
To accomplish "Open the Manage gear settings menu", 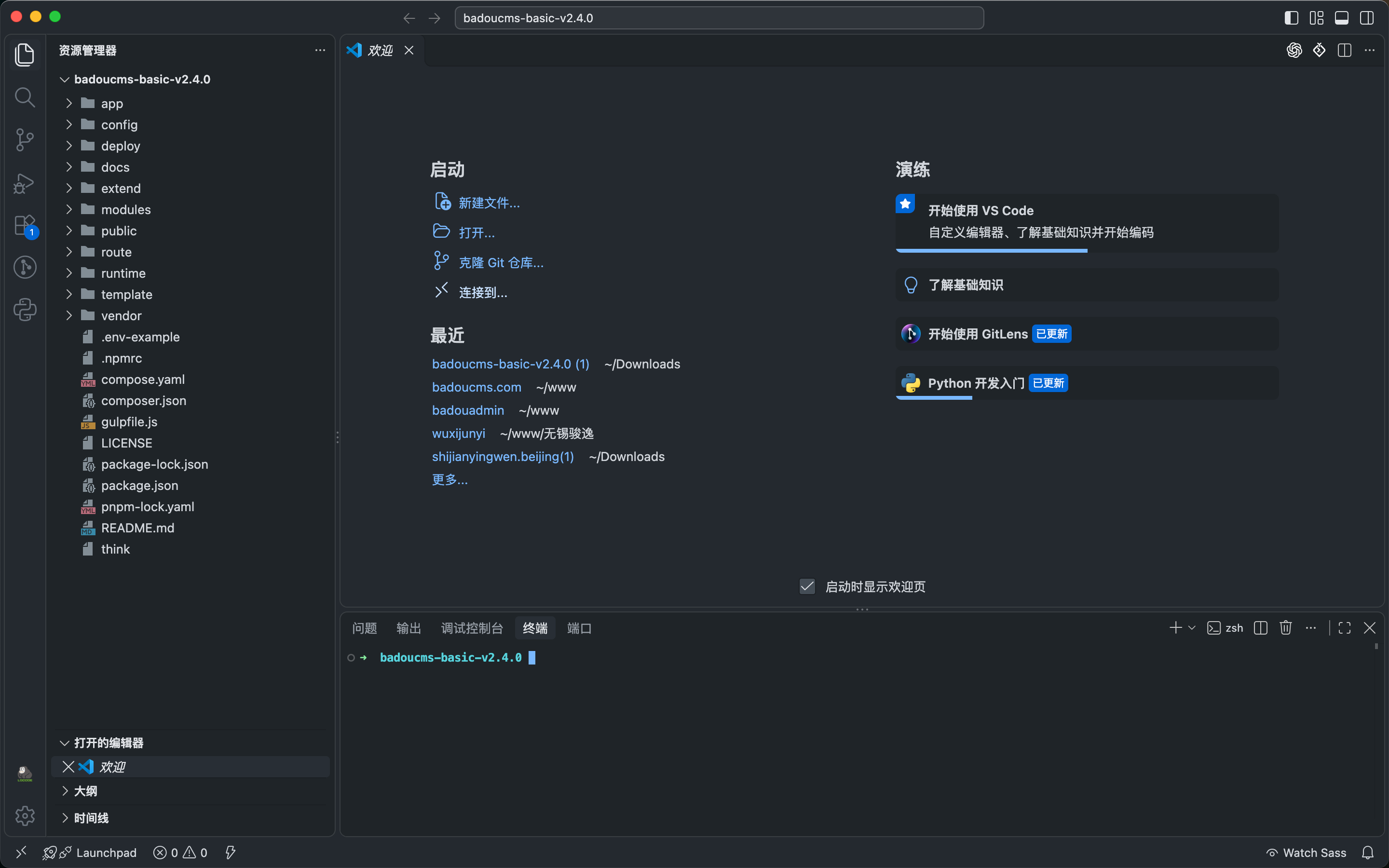I will click(x=25, y=815).
